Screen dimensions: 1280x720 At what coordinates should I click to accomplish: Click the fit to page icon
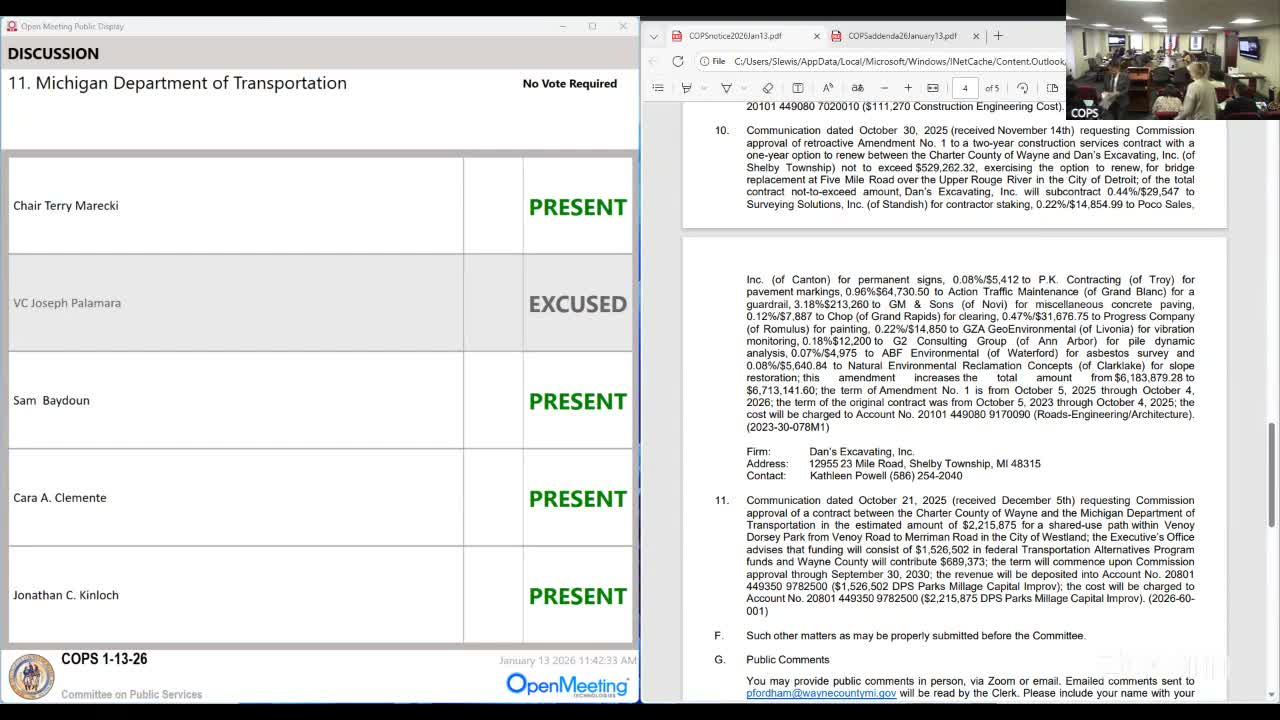click(933, 88)
